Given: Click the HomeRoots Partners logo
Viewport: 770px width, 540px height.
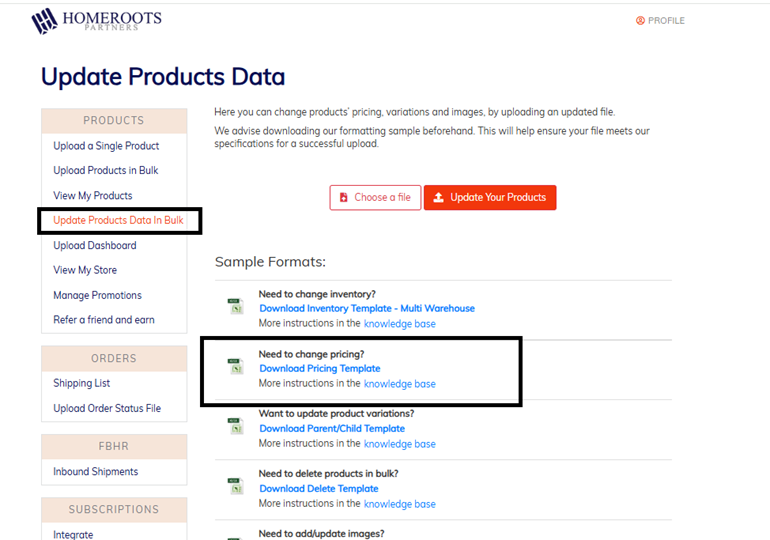Looking at the screenshot, I should click(x=96, y=21).
